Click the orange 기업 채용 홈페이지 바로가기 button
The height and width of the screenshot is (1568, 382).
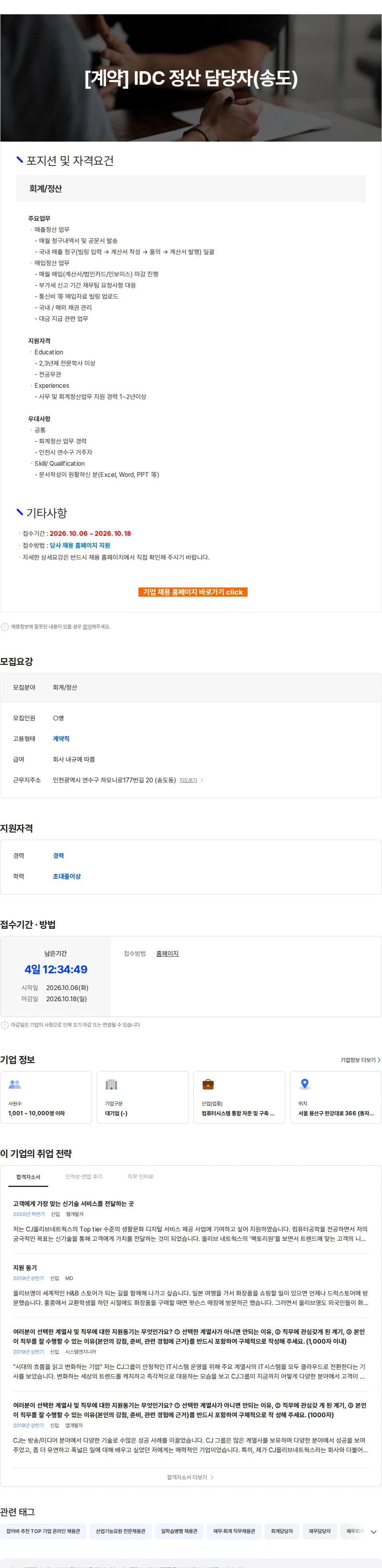click(x=193, y=591)
